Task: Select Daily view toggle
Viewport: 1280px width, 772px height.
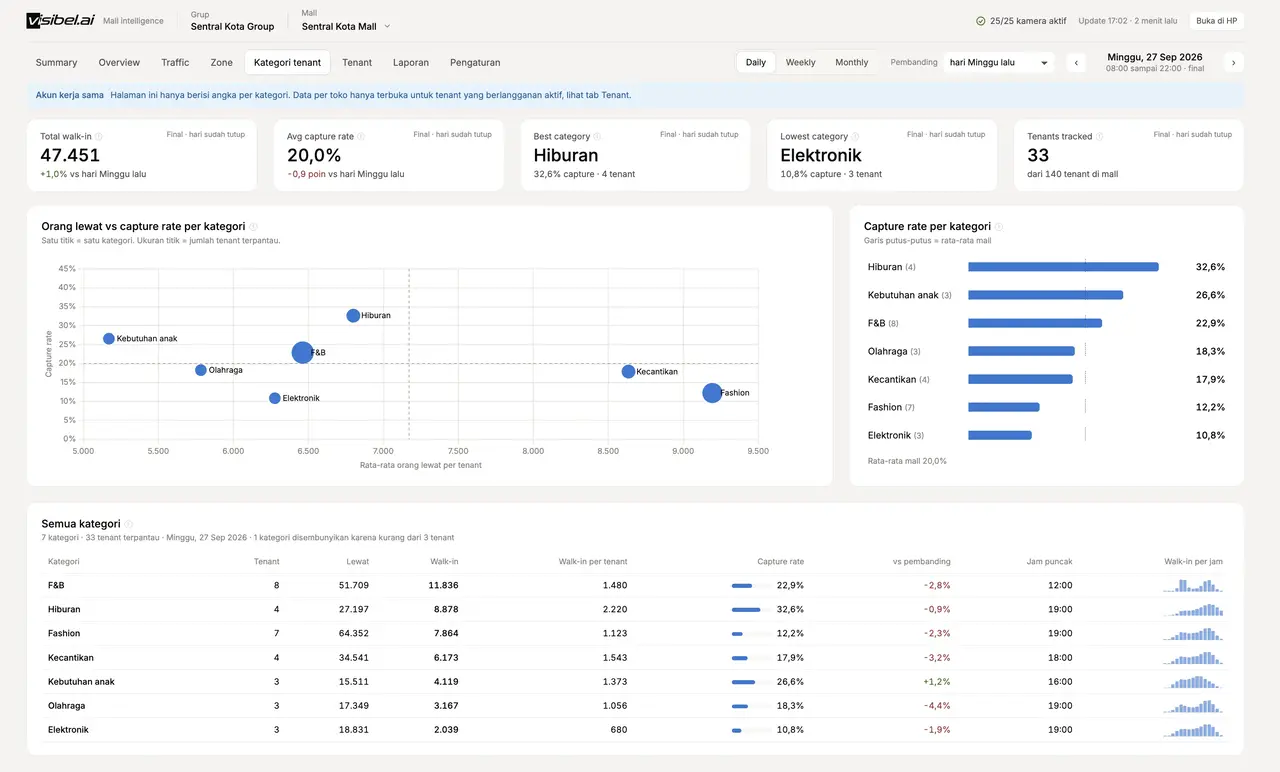Action: [756, 62]
